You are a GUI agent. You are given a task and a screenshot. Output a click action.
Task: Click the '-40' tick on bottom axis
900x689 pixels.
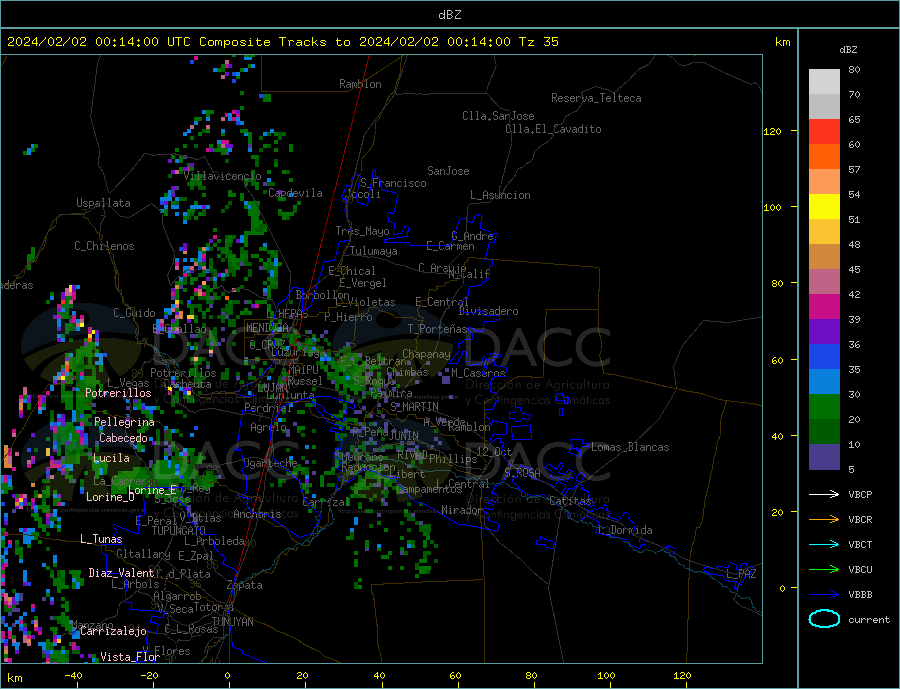point(73,676)
